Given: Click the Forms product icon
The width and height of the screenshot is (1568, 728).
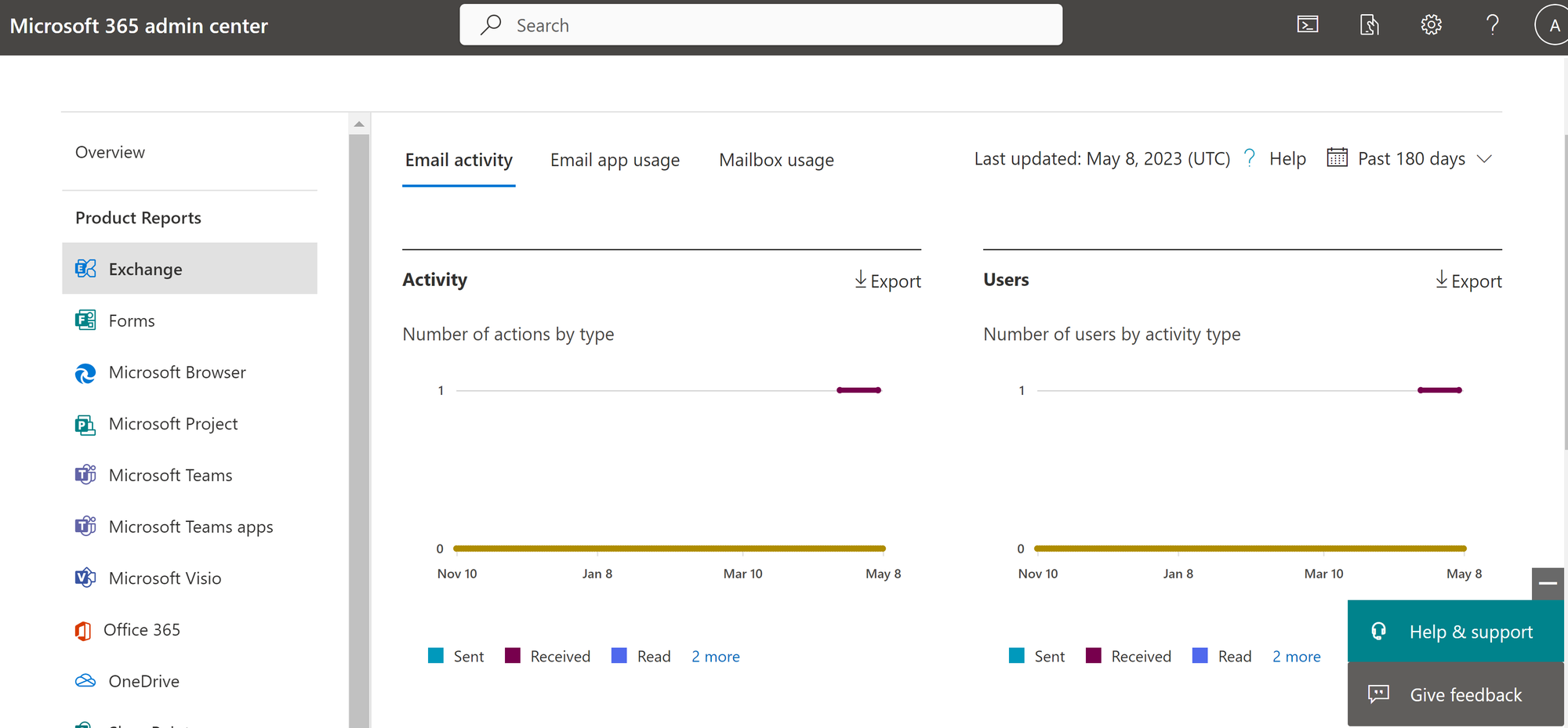Looking at the screenshot, I should pos(85,321).
